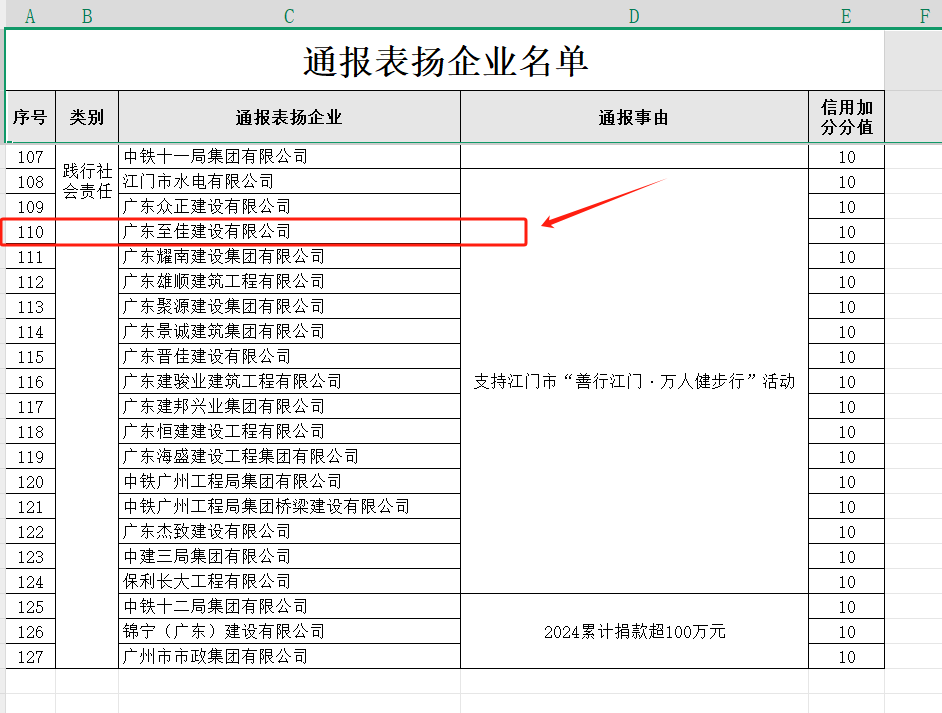Screen dimensions: 942x713
Task: Select serial number cell 117
Action: point(30,407)
